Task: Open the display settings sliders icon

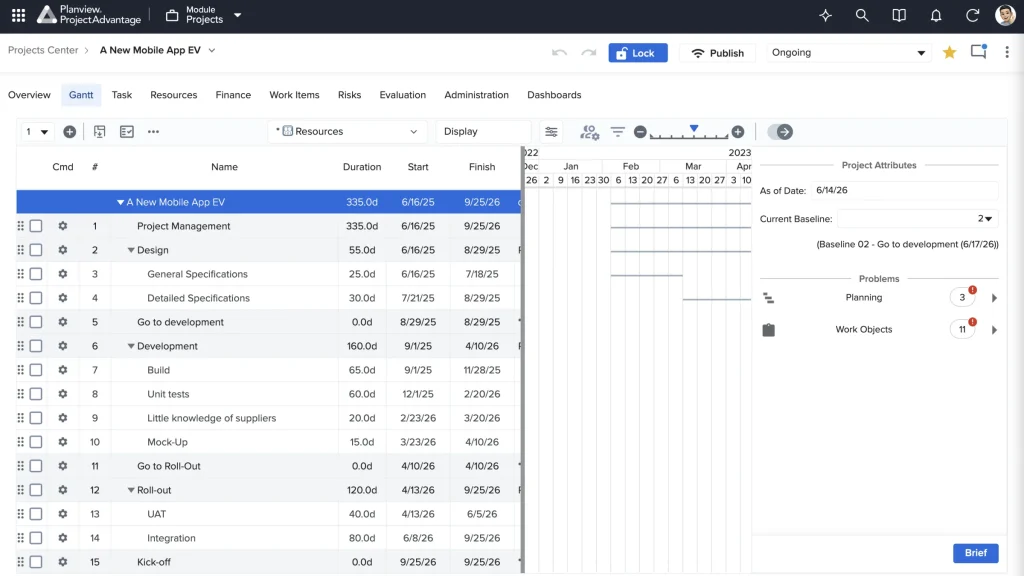Action: click(x=551, y=132)
